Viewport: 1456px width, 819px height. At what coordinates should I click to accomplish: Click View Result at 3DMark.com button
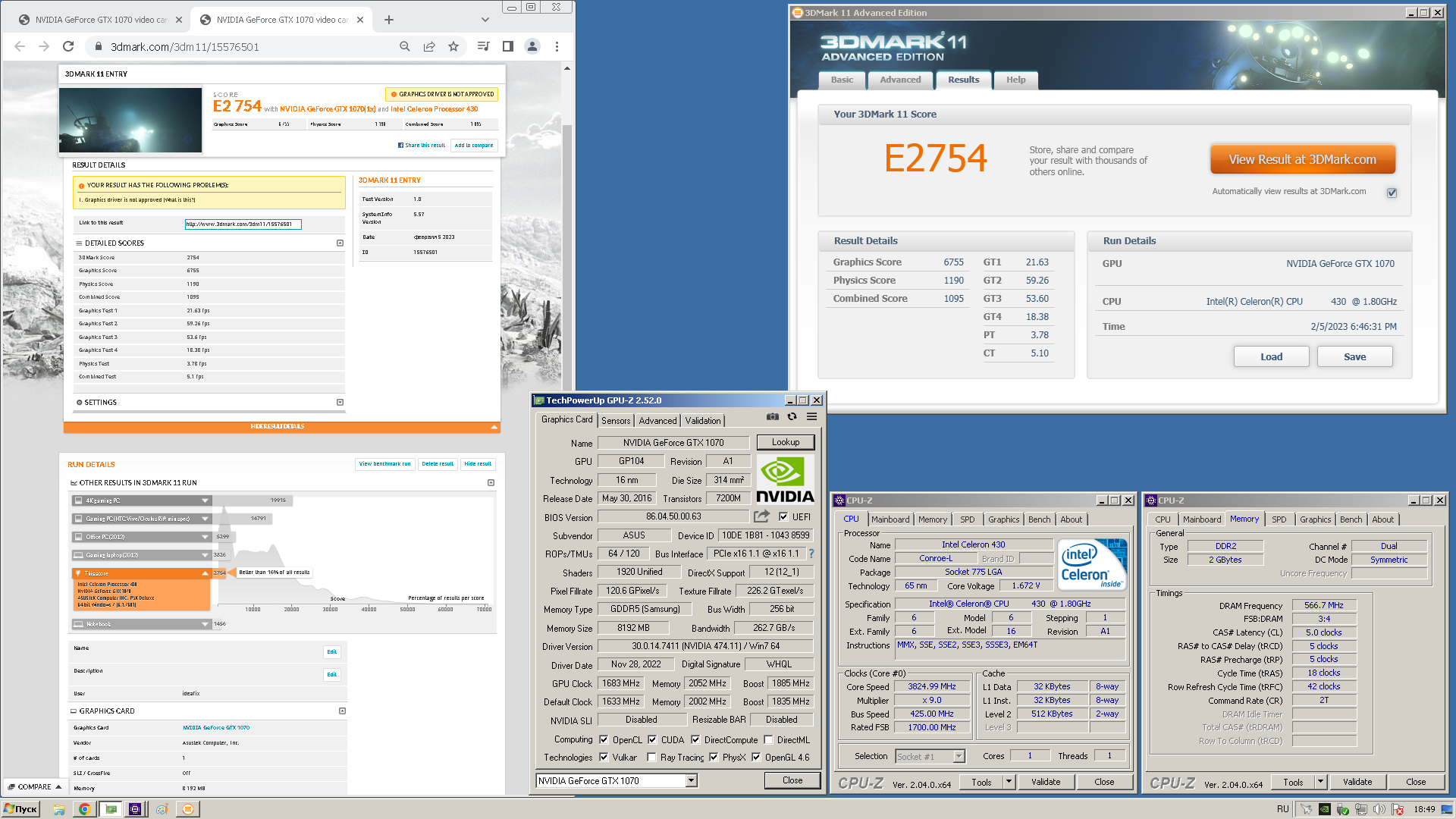pyautogui.click(x=1302, y=160)
